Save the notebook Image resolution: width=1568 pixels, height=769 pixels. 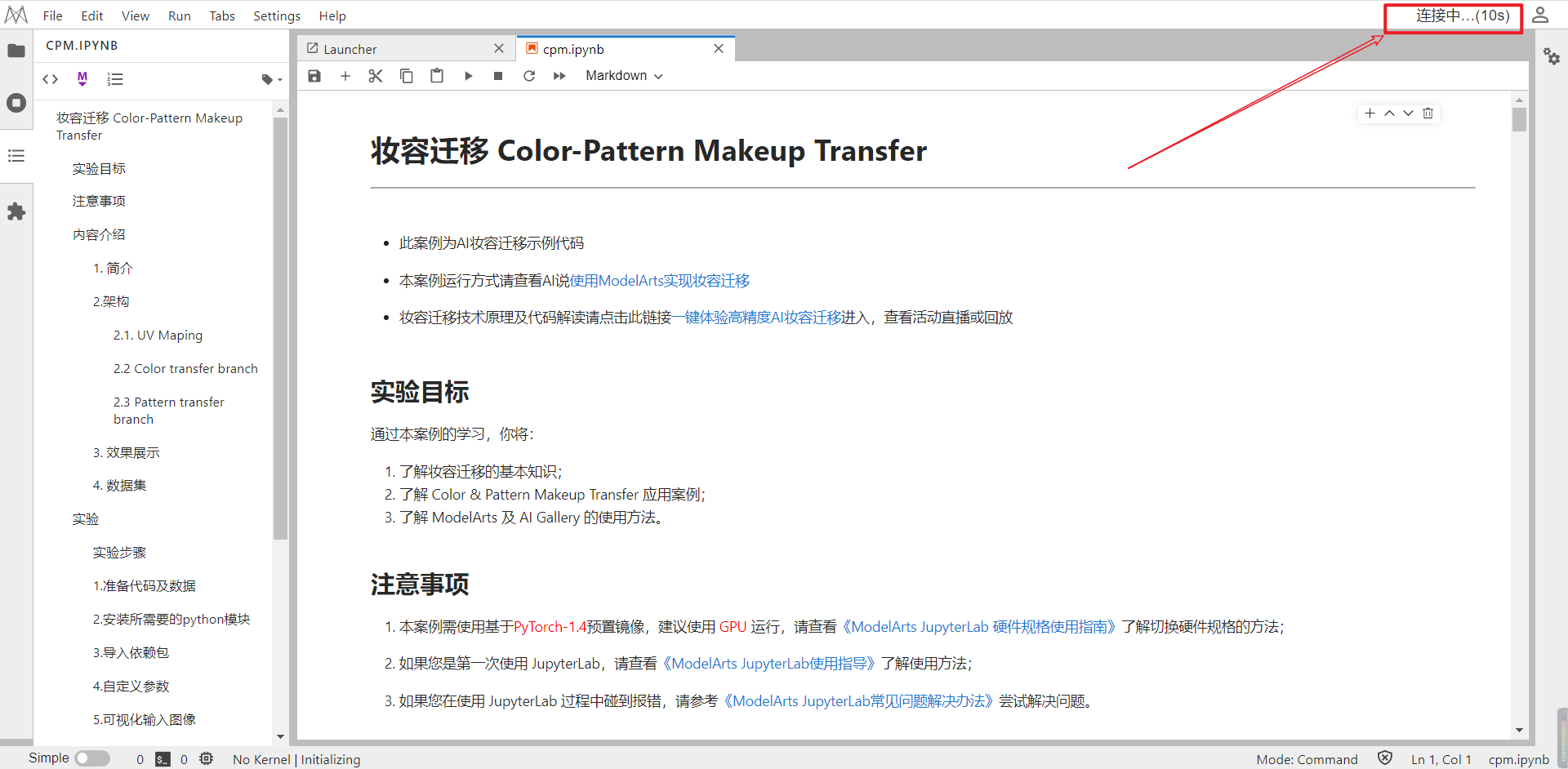click(x=314, y=76)
